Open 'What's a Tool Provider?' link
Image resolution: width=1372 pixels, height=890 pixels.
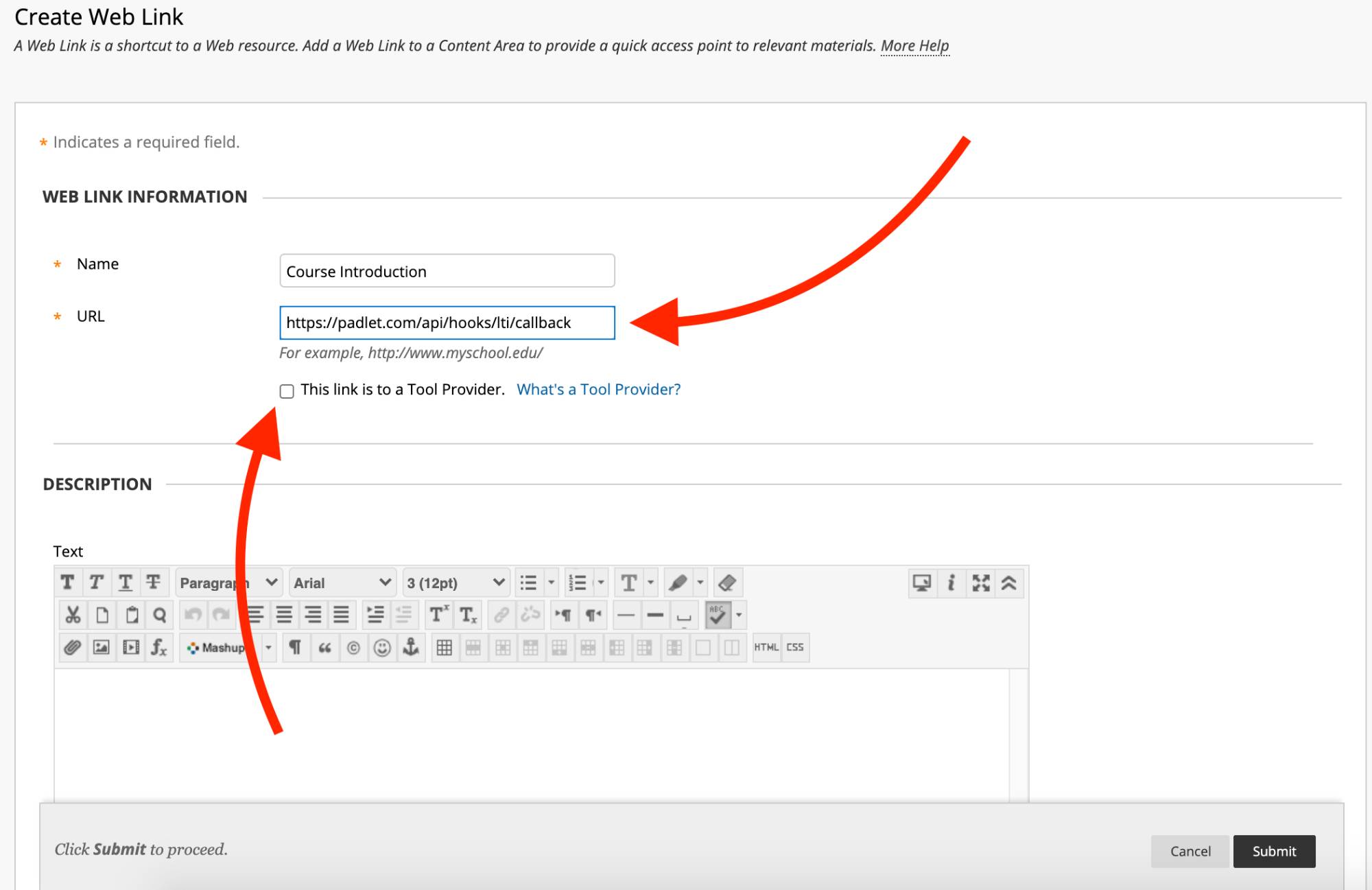coord(598,390)
